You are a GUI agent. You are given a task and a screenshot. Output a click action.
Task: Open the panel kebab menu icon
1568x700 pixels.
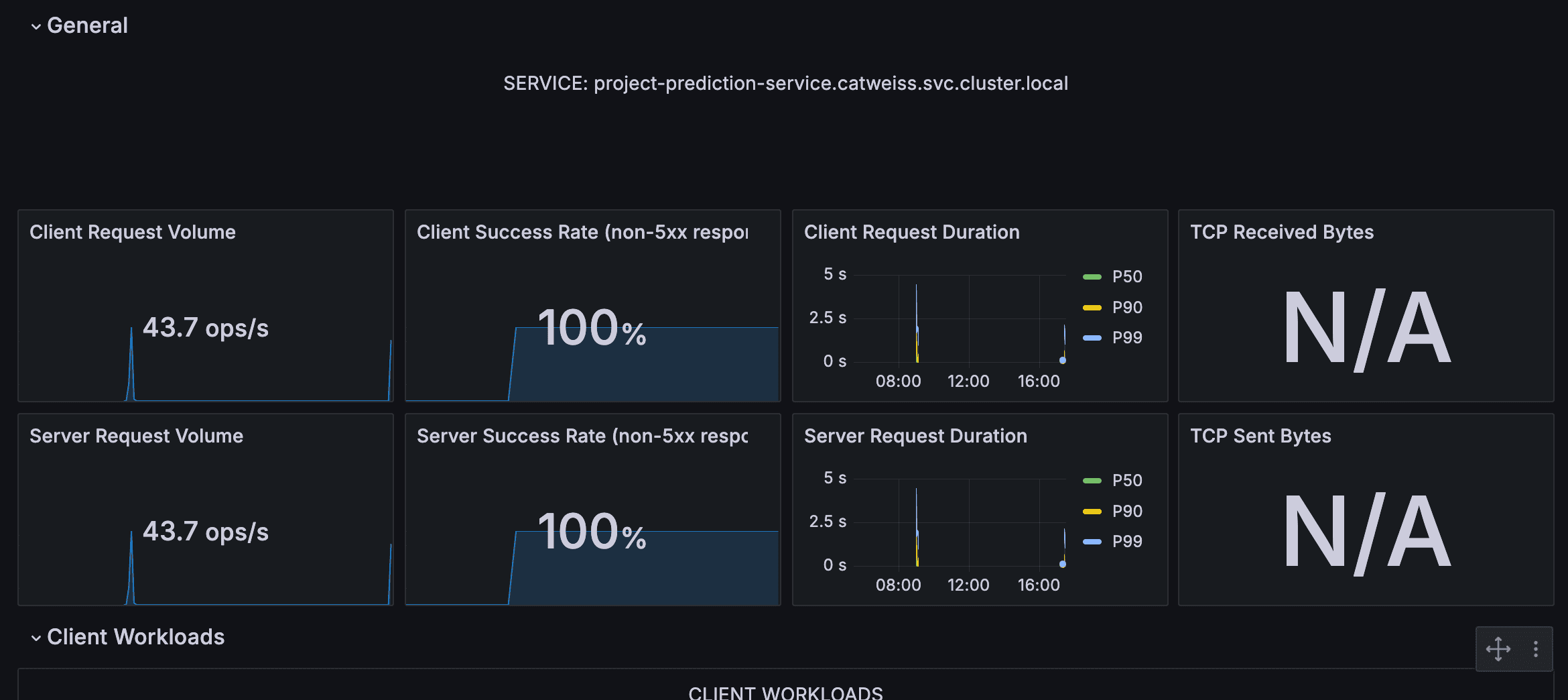tap(1537, 648)
